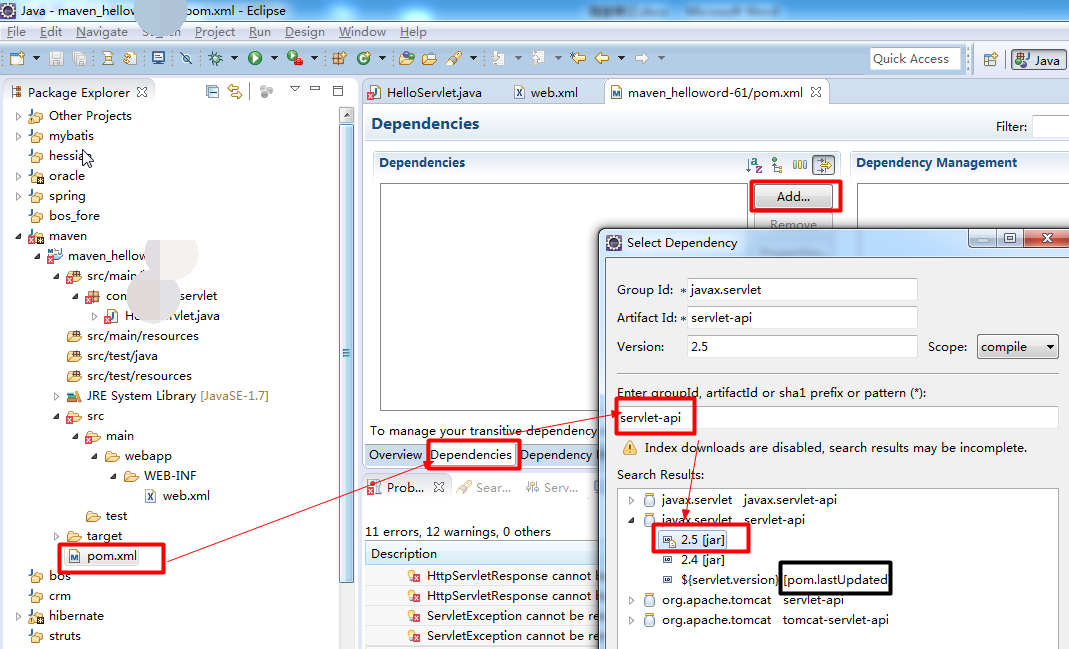
Task: Open the Scope compile combo box
Action: 1017,347
